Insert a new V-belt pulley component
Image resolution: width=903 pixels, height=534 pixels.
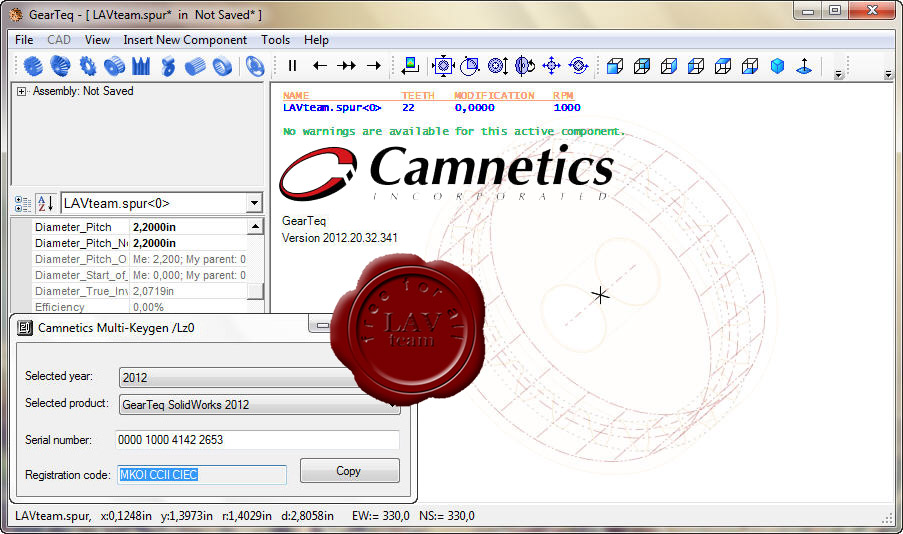[x=141, y=66]
